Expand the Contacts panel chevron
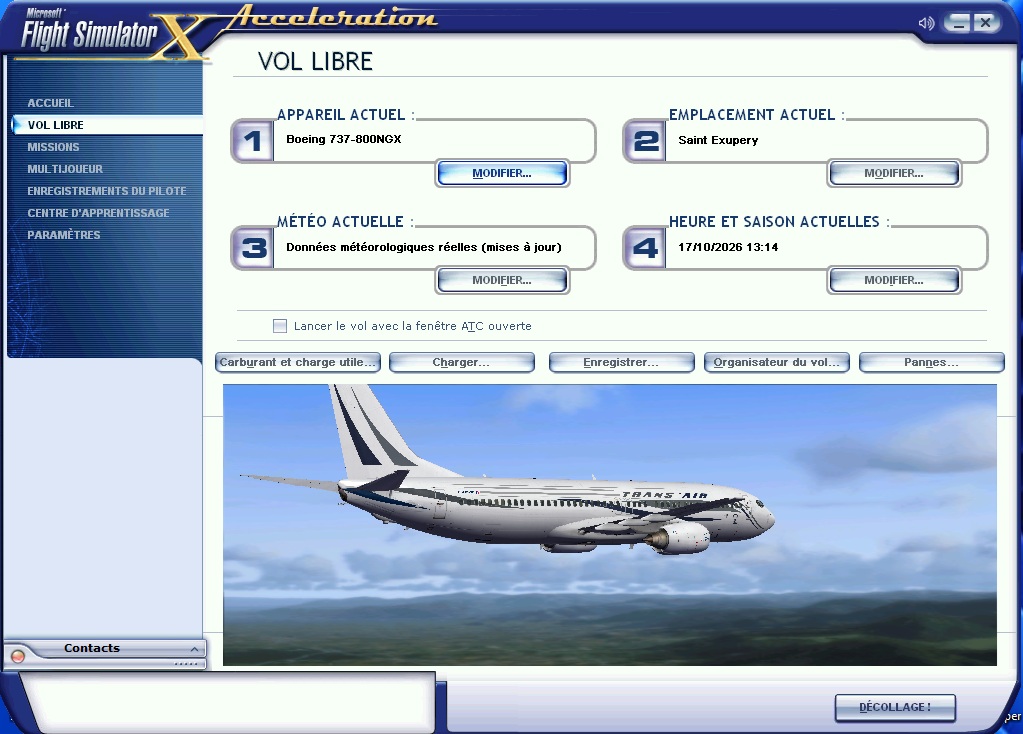This screenshot has height=734, width=1023. 194,649
